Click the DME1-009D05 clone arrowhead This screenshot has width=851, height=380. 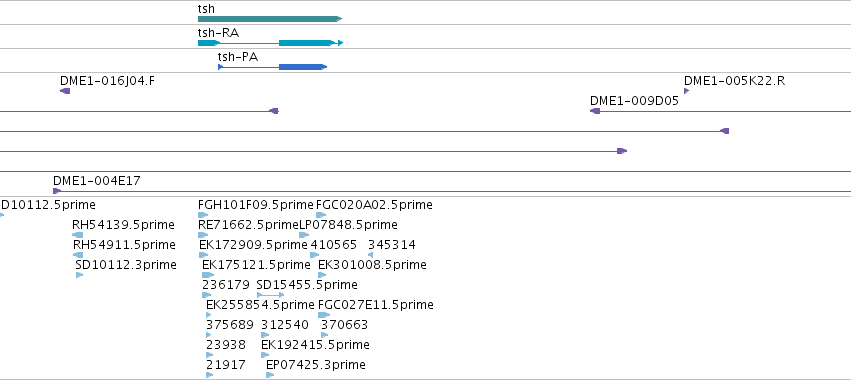(x=595, y=111)
